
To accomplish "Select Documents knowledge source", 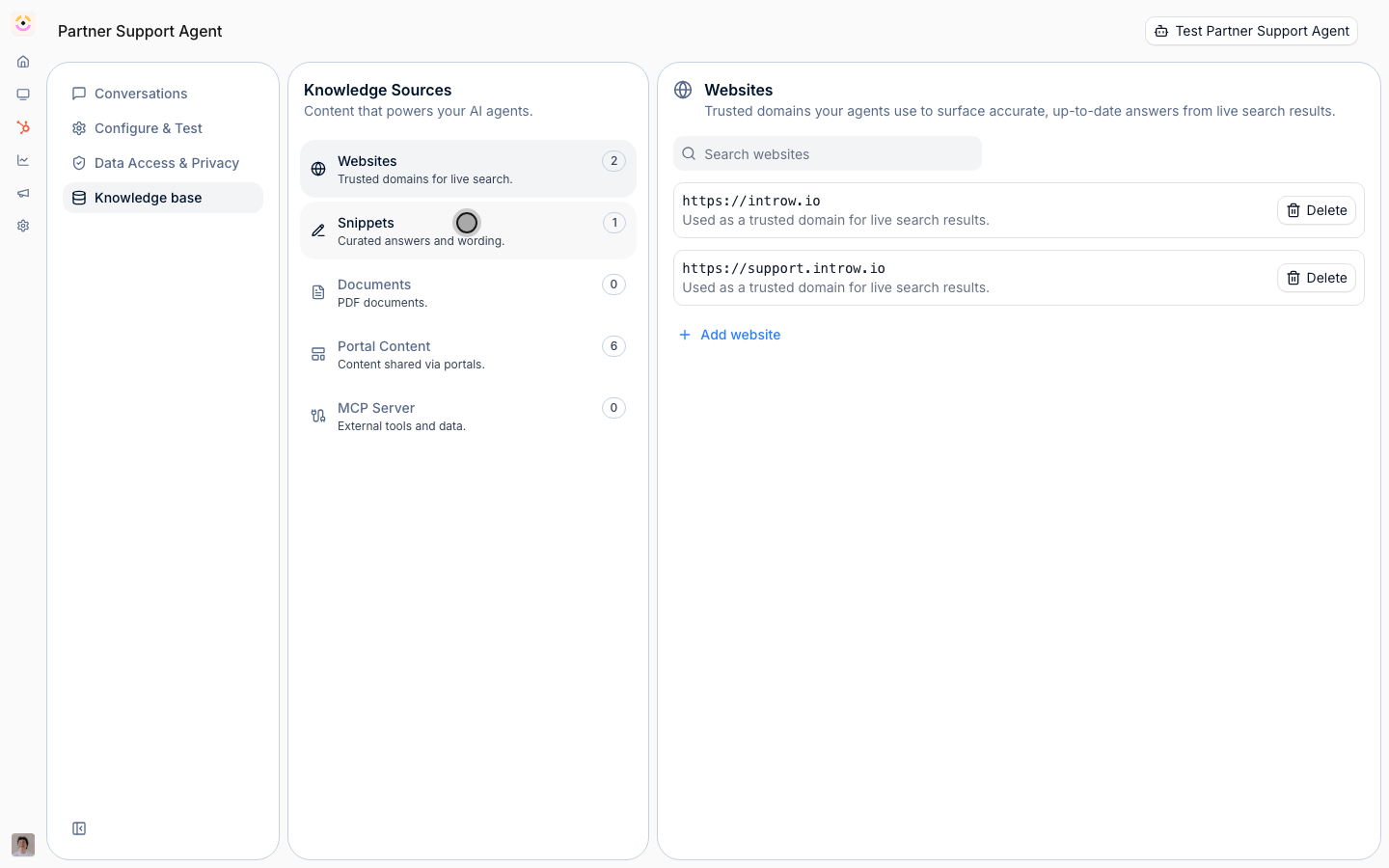I will 468,292.
